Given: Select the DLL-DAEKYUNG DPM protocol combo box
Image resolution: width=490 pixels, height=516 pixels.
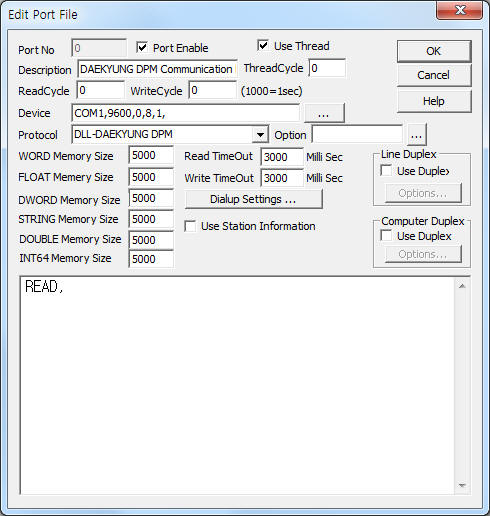Looking at the screenshot, I should (170, 135).
